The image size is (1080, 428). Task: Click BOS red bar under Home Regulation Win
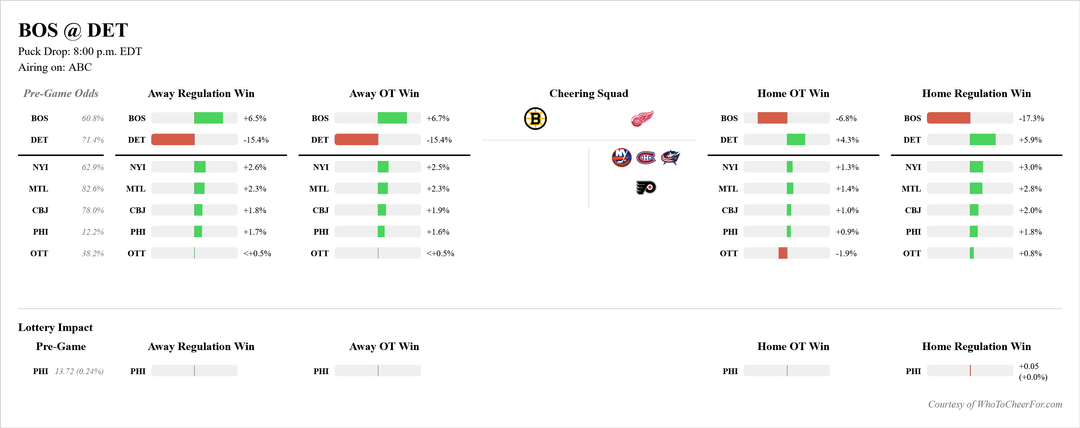coord(949,118)
